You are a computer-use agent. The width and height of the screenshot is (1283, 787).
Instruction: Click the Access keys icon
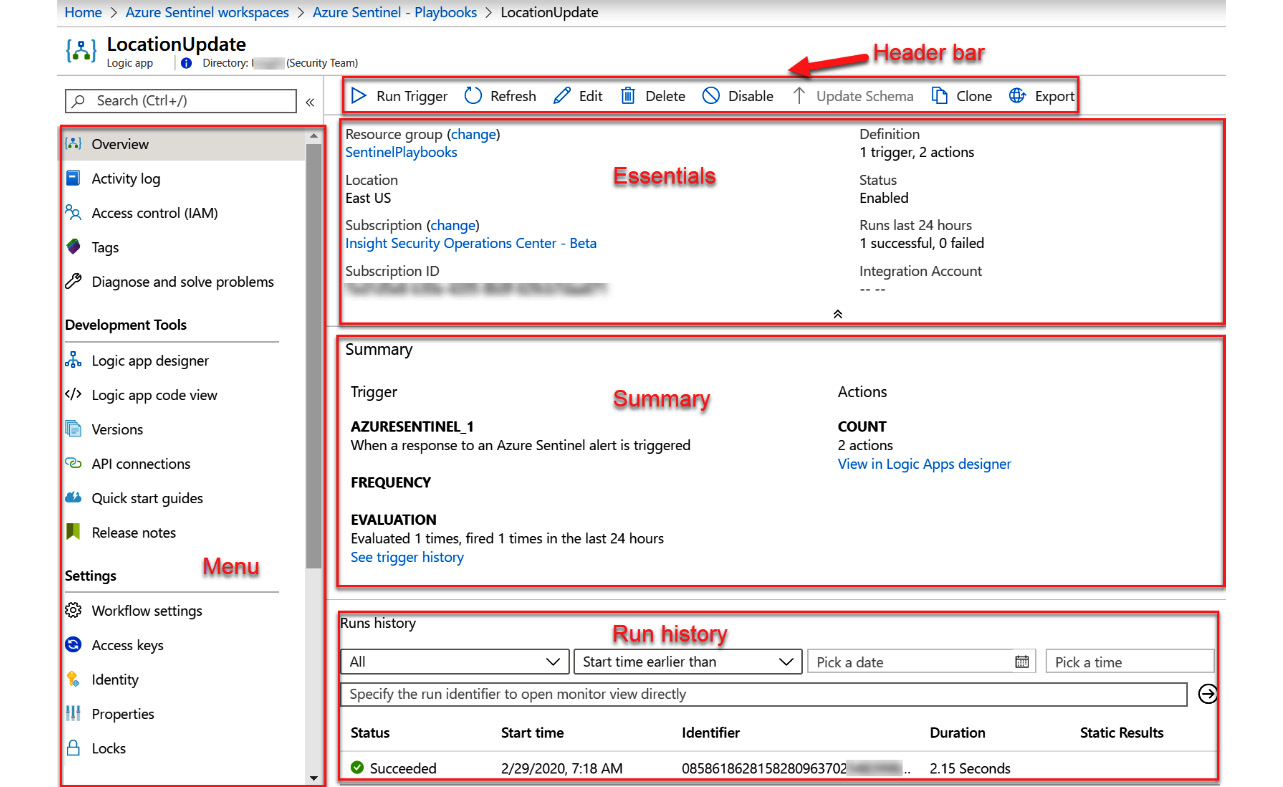tap(73, 645)
